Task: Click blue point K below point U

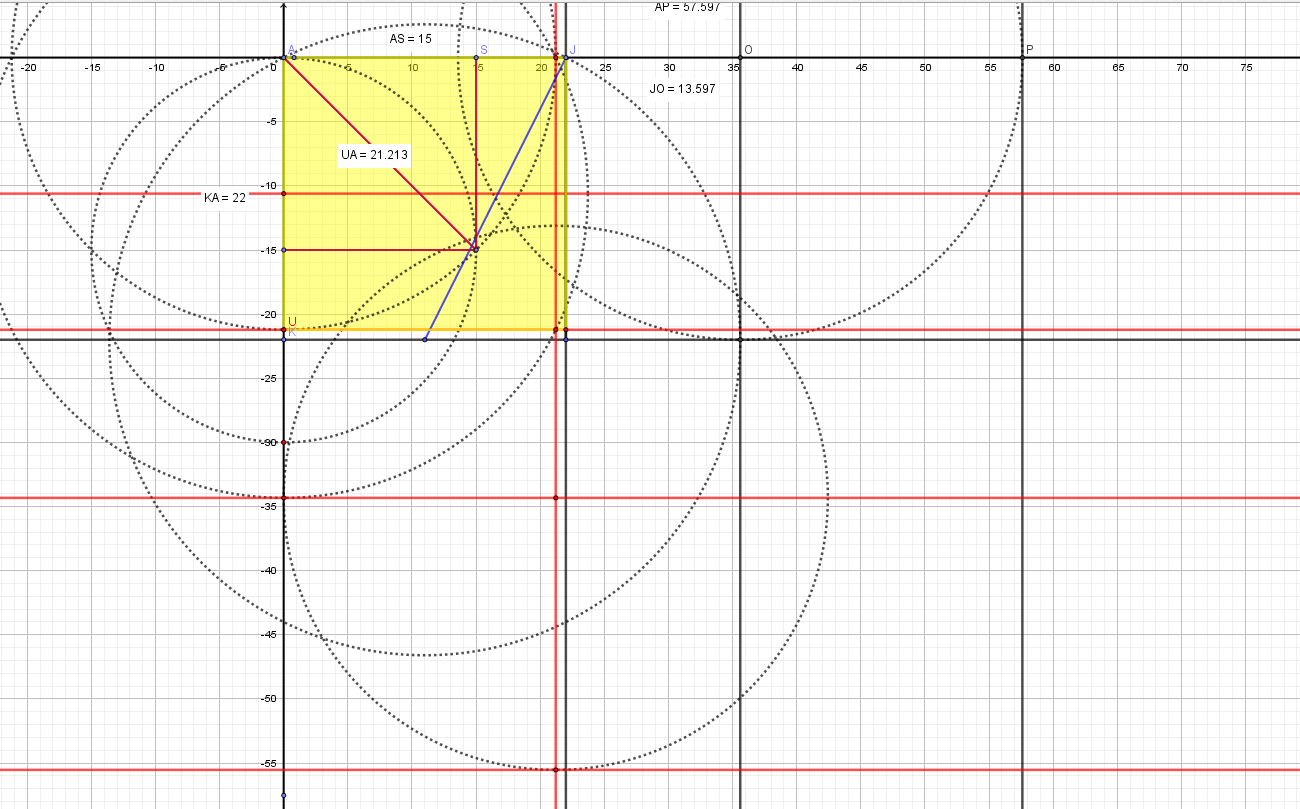Action: coord(284,339)
